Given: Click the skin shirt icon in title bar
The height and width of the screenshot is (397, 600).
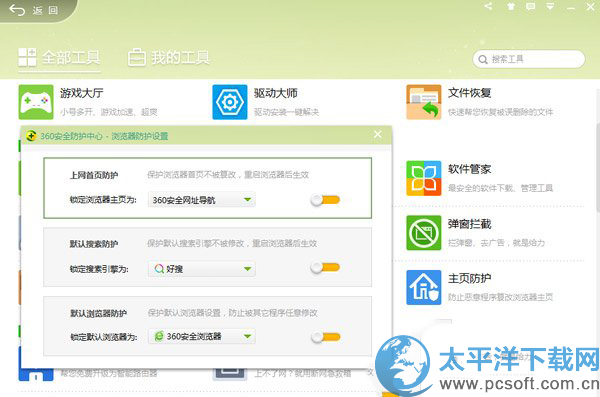Looking at the screenshot, I should 510,6.
